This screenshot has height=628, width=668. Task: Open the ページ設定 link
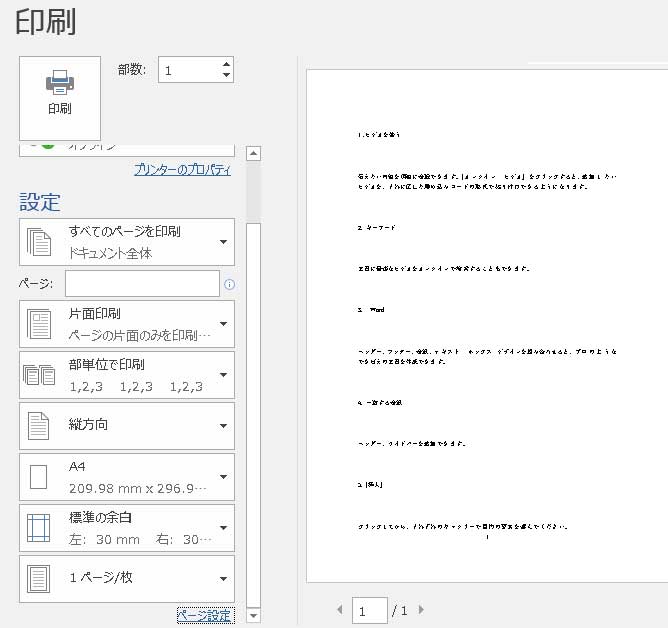tap(204, 615)
